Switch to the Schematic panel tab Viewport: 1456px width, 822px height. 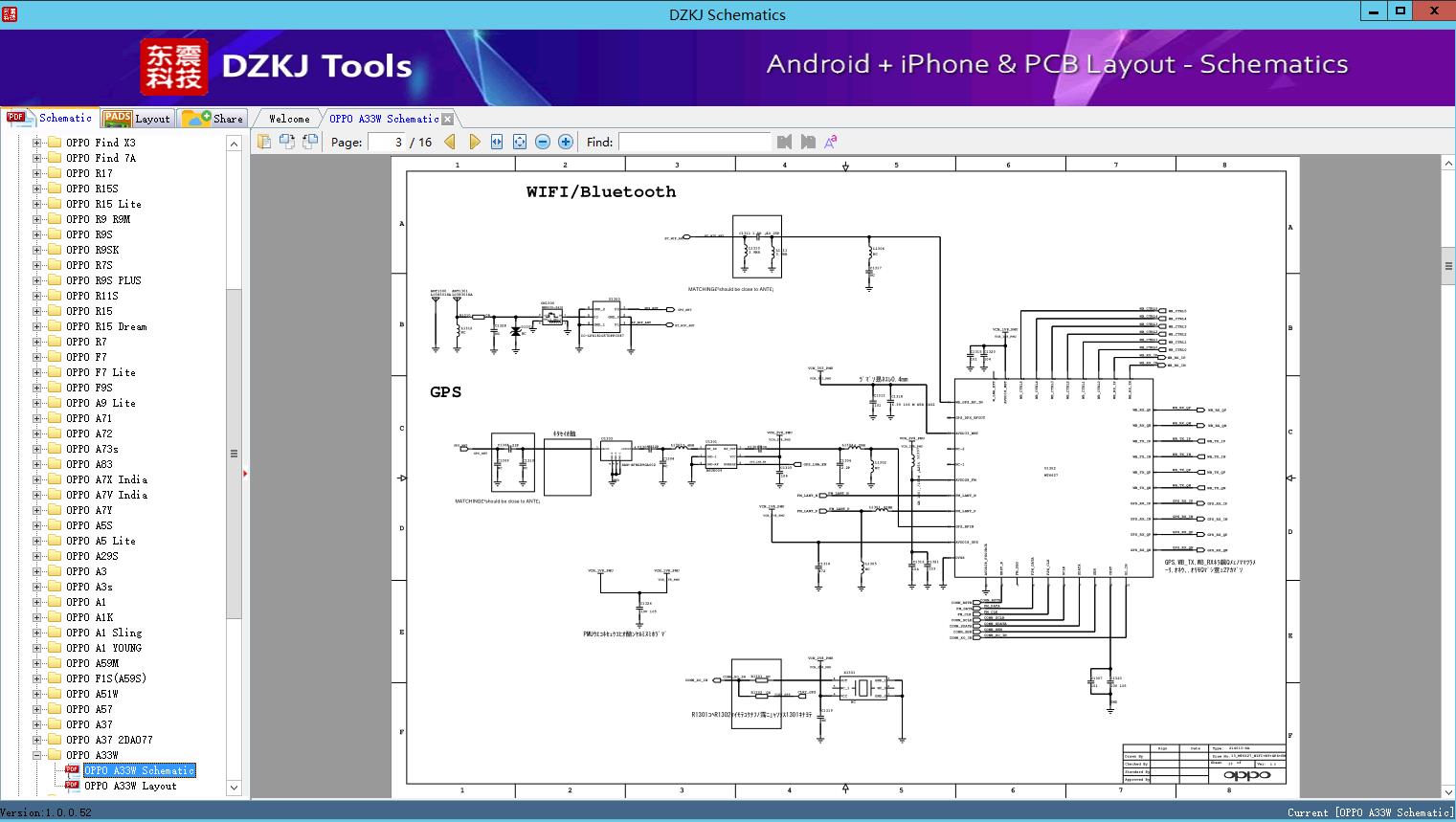[49, 118]
